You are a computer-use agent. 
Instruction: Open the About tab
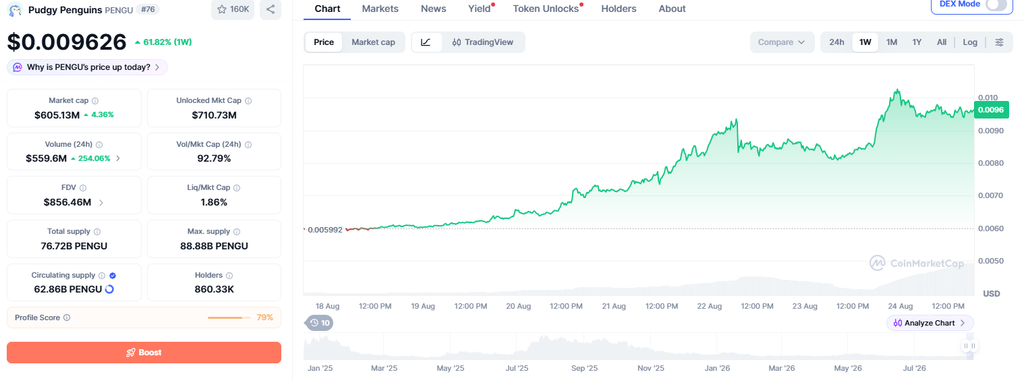tap(672, 9)
